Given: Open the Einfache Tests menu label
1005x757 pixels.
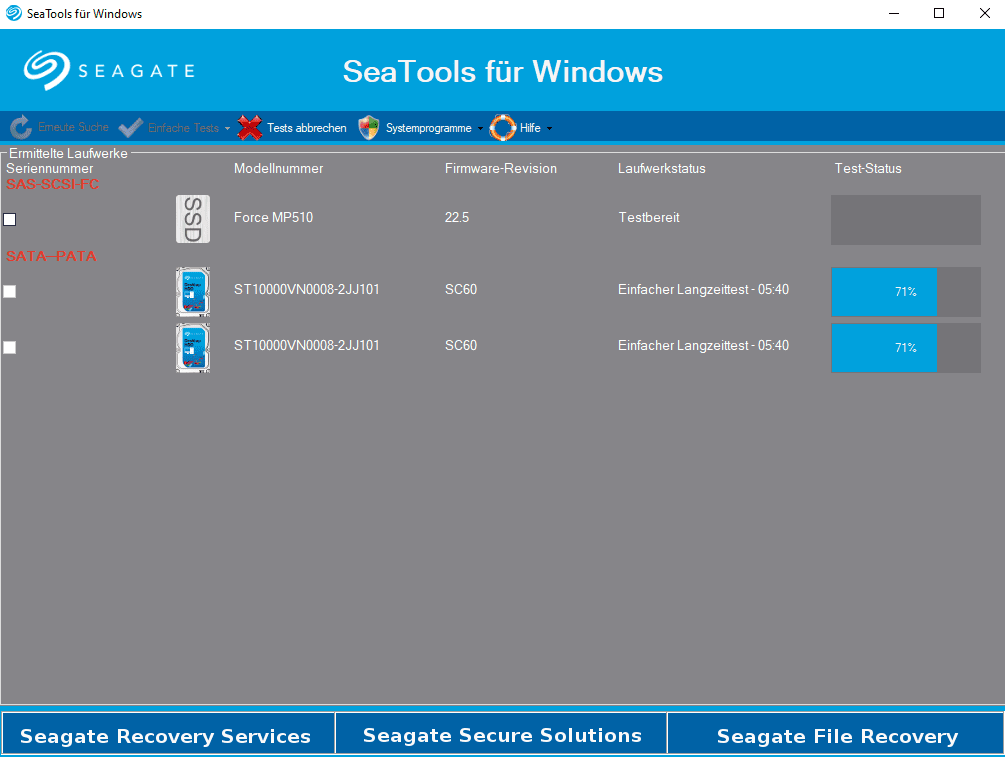Looking at the screenshot, I should (x=183, y=128).
